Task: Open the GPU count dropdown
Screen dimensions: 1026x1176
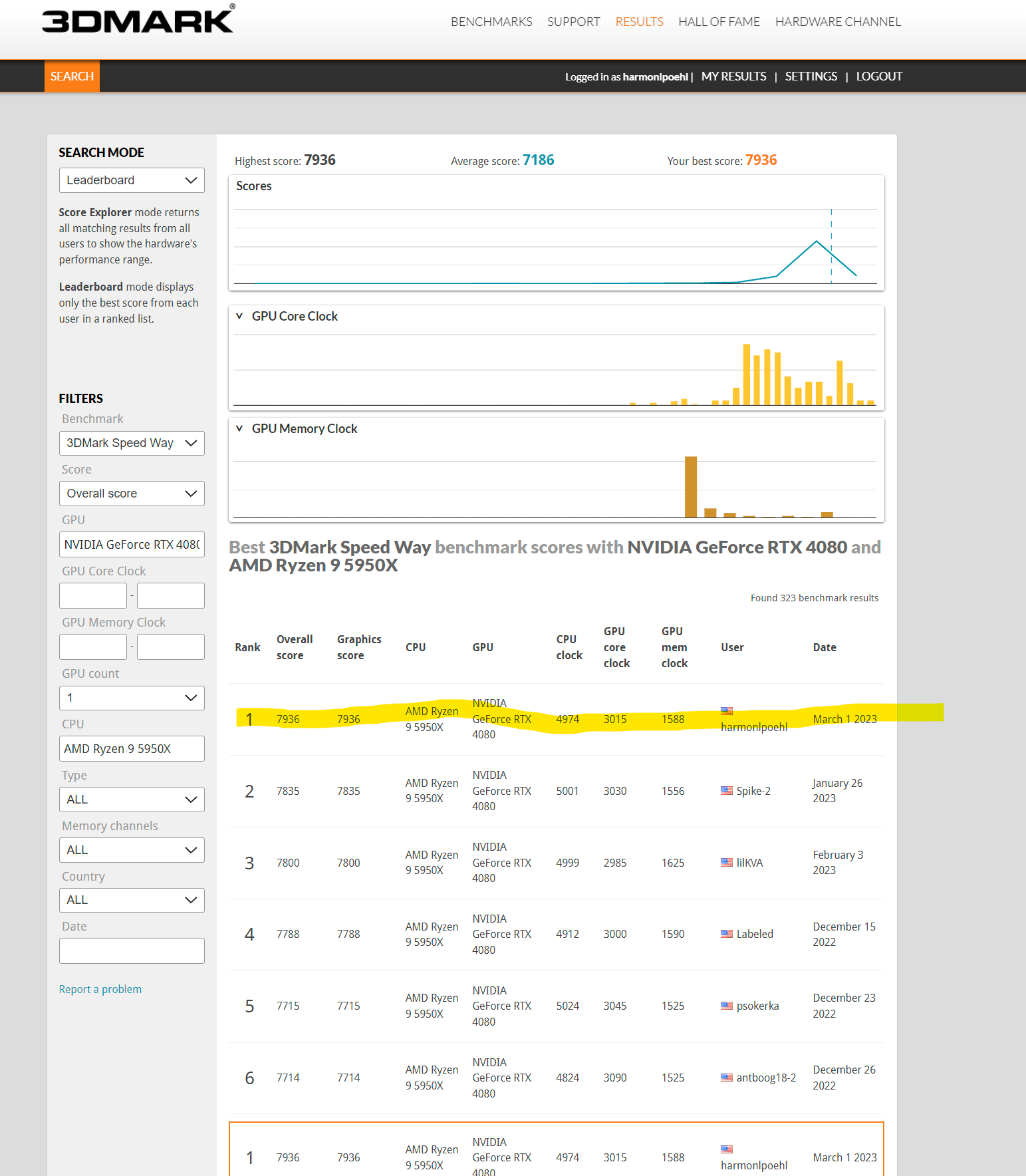Action: [x=132, y=698]
